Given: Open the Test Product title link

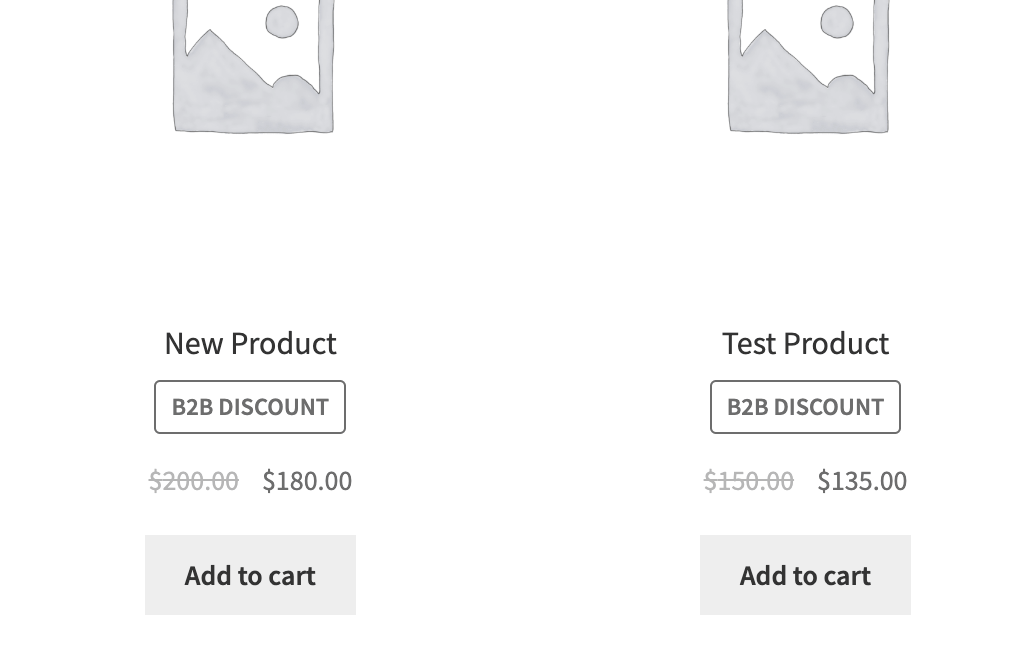Looking at the screenshot, I should coord(805,343).
